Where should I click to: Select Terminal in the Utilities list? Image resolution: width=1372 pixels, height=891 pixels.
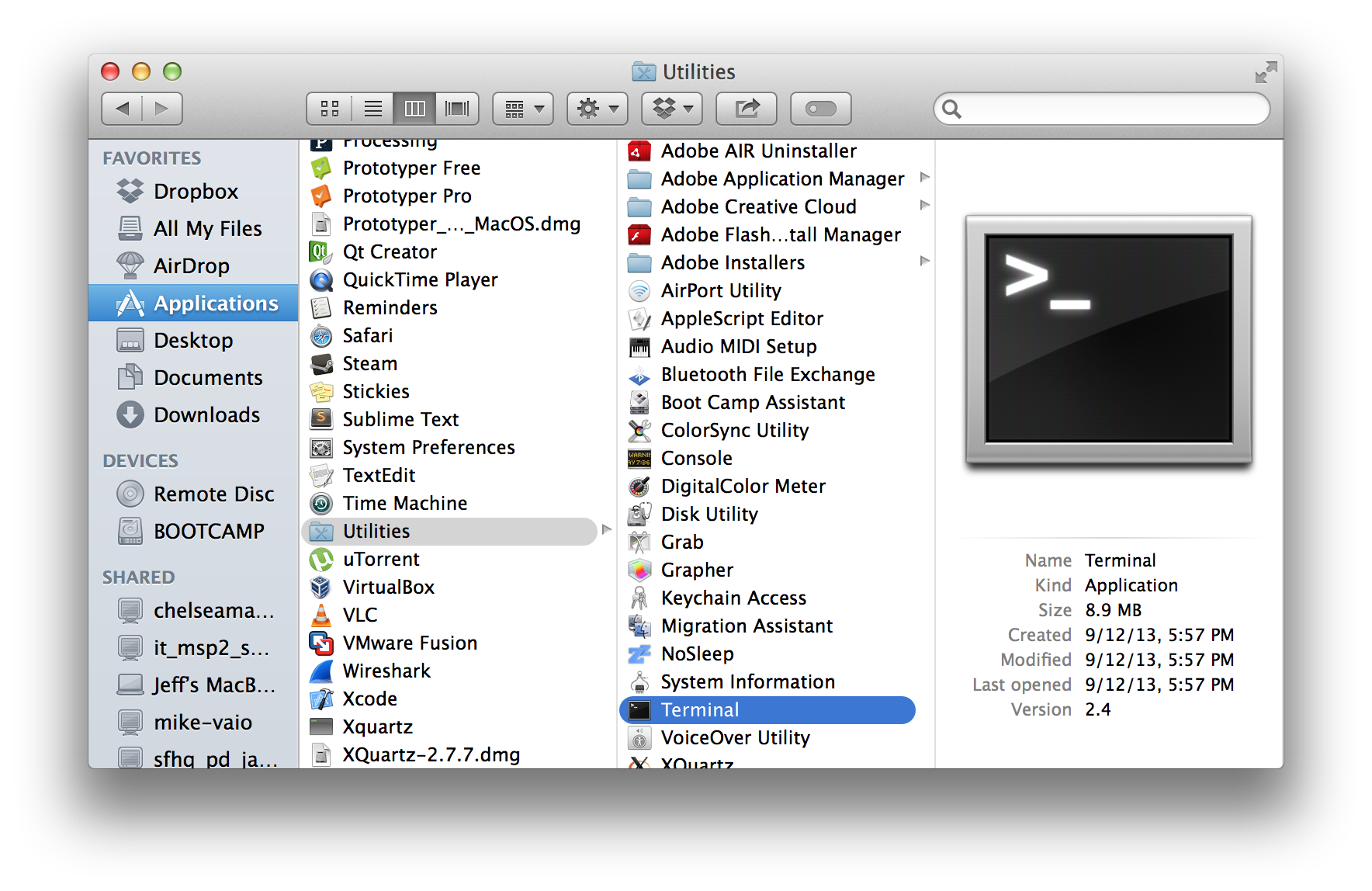point(767,710)
